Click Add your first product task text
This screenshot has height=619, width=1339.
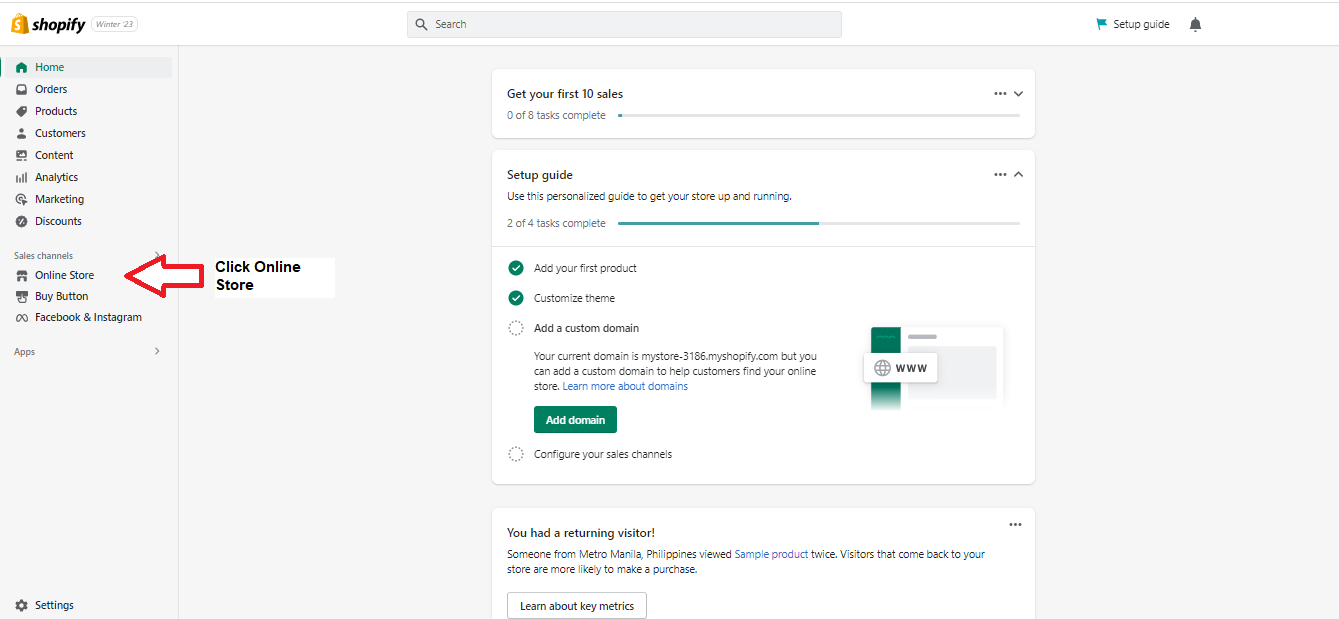585,268
